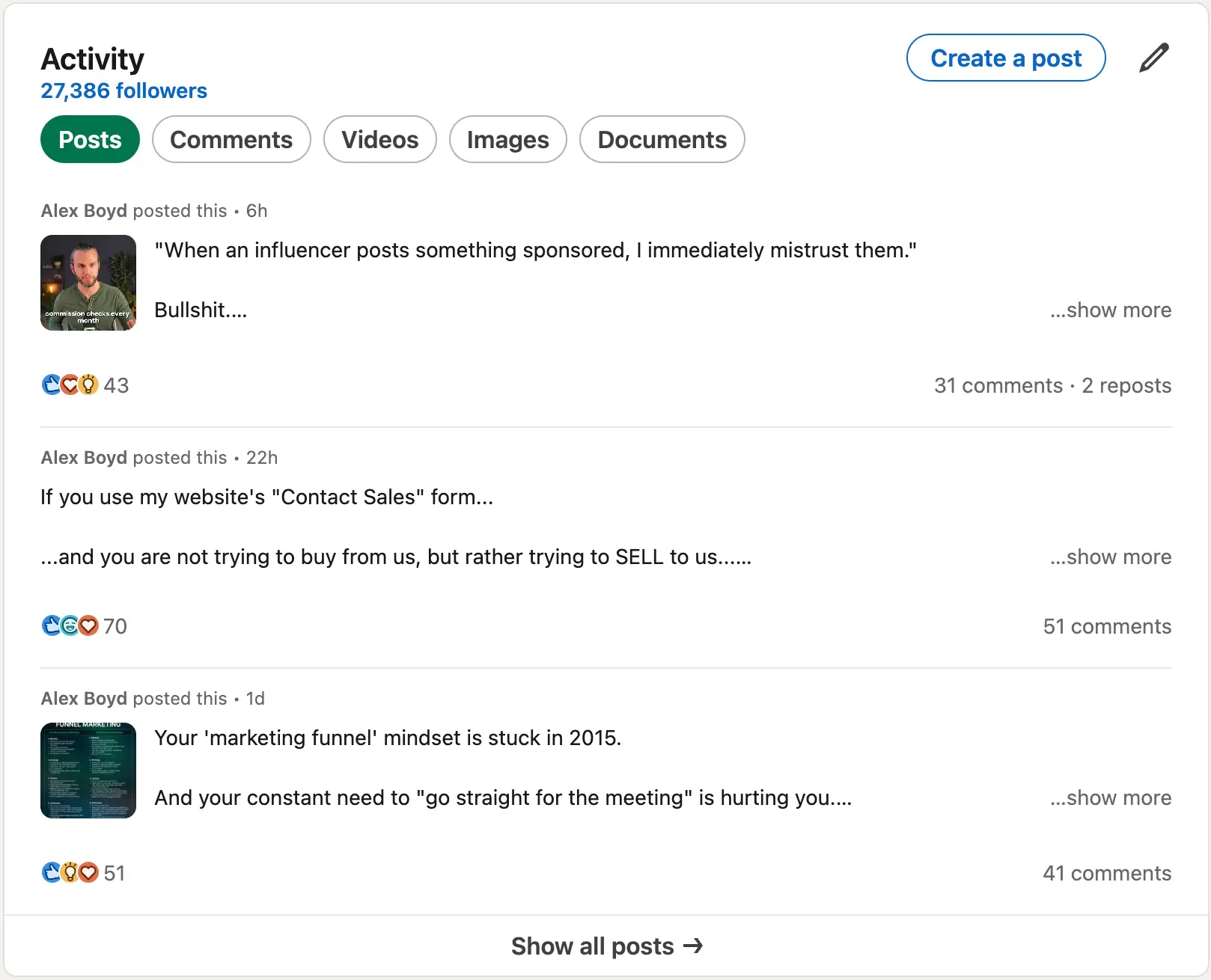Click the lightbulb insightful icon on first post

pyautogui.click(x=89, y=385)
